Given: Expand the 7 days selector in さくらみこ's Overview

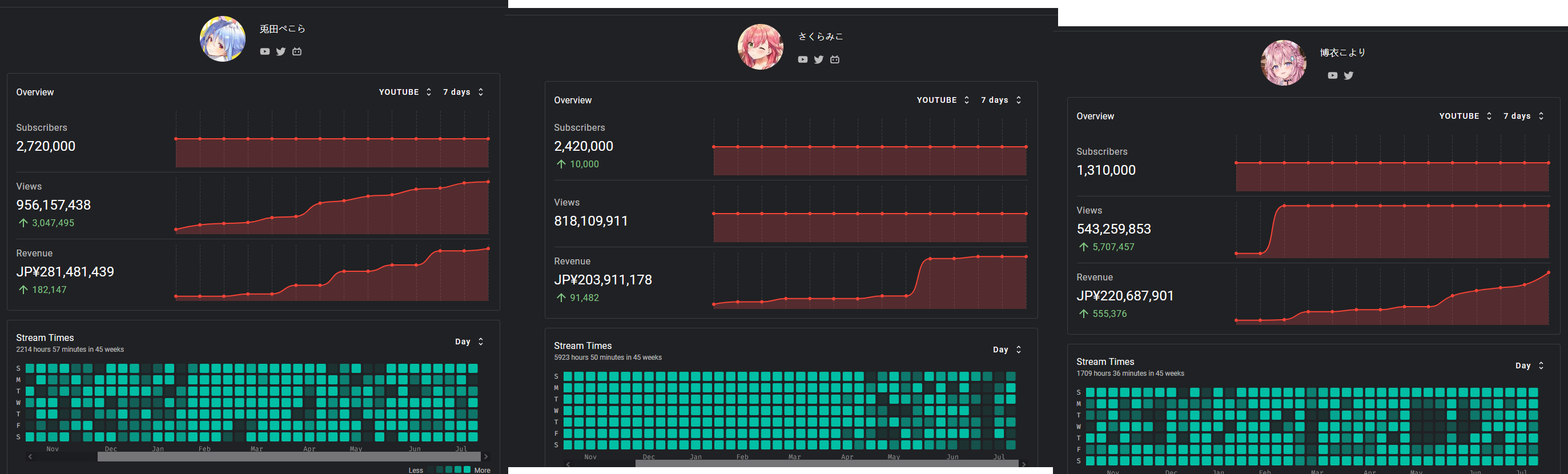Looking at the screenshot, I should (x=1002, y=100).
